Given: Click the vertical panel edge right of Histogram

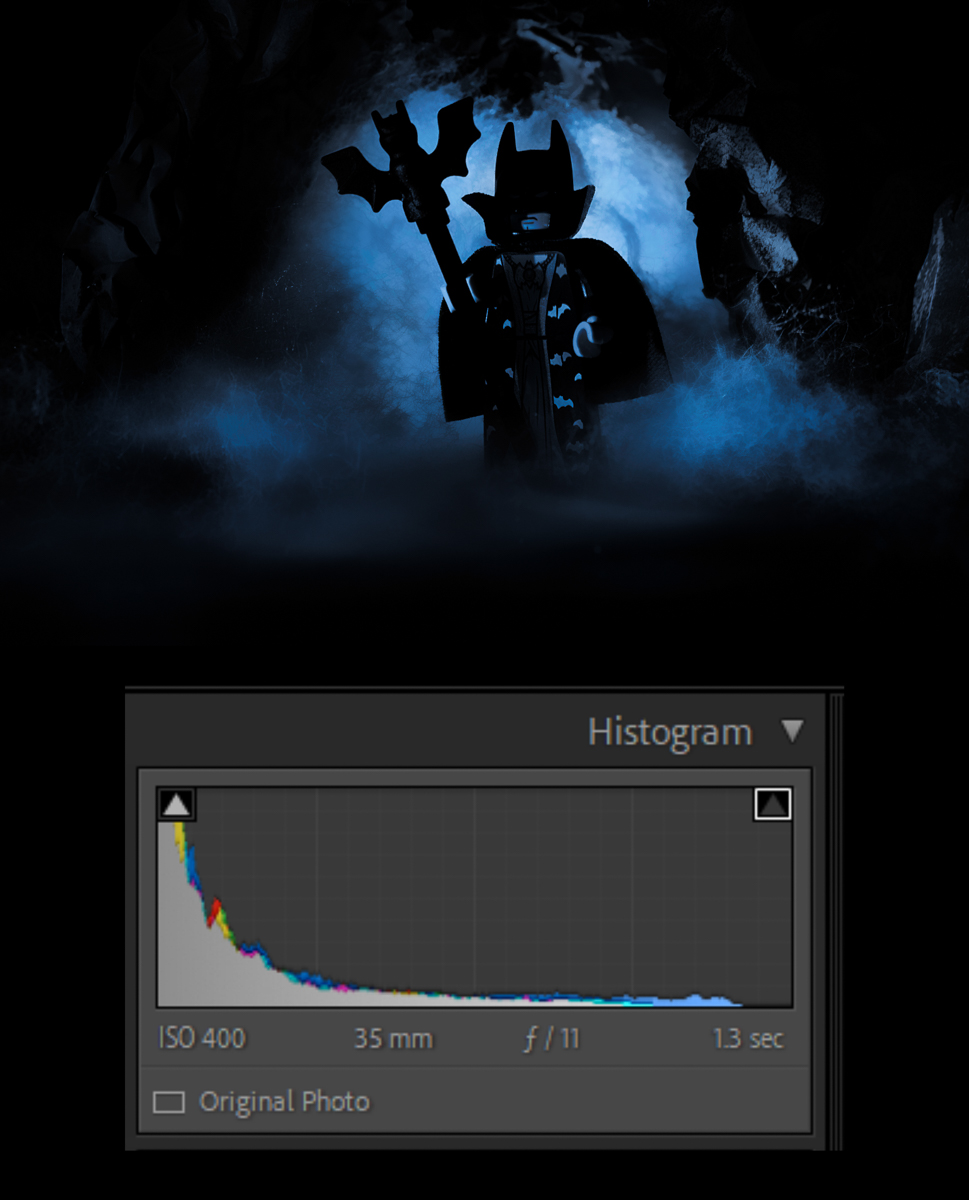Looking at the screenshot, I should tap(836, 920).
